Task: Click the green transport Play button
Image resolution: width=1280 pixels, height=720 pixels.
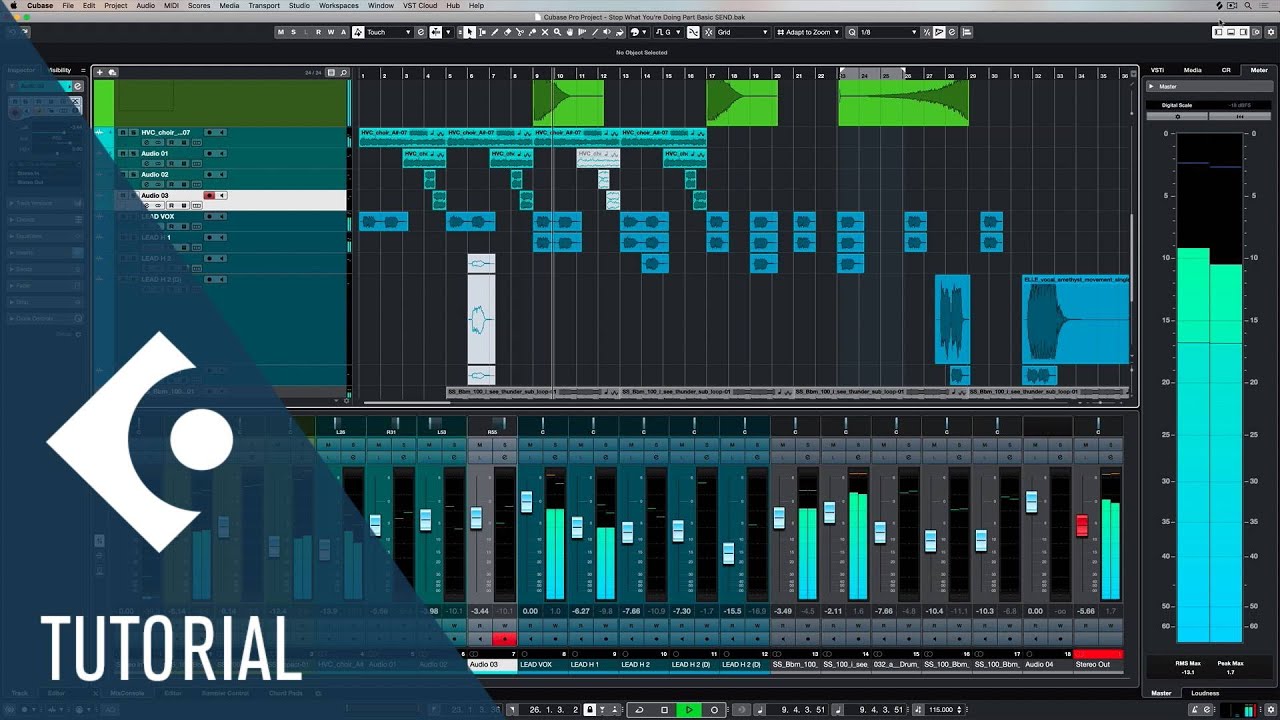Action: [689, 710]
